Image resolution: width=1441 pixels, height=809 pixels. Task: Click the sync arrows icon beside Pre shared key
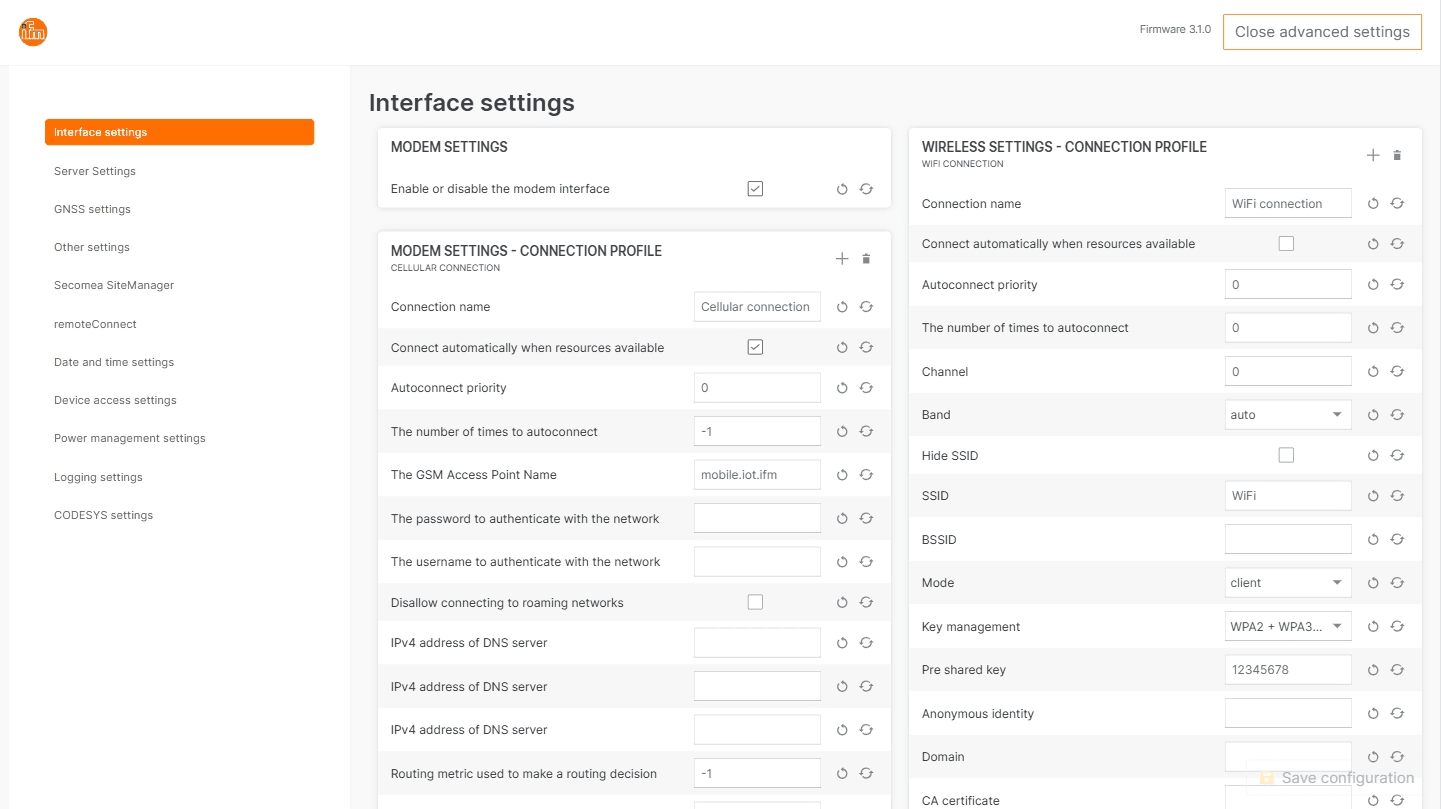click(x=1397, y=670)
